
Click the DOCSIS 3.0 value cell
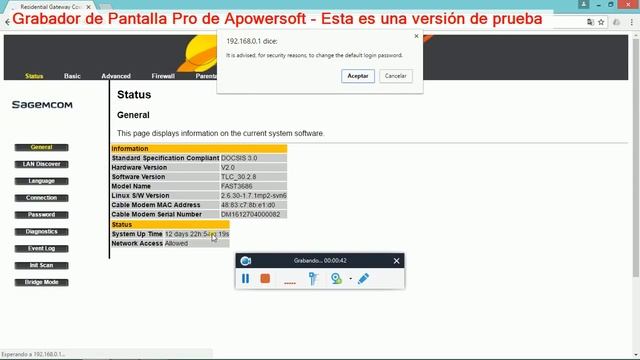click(x=253, y=158)
